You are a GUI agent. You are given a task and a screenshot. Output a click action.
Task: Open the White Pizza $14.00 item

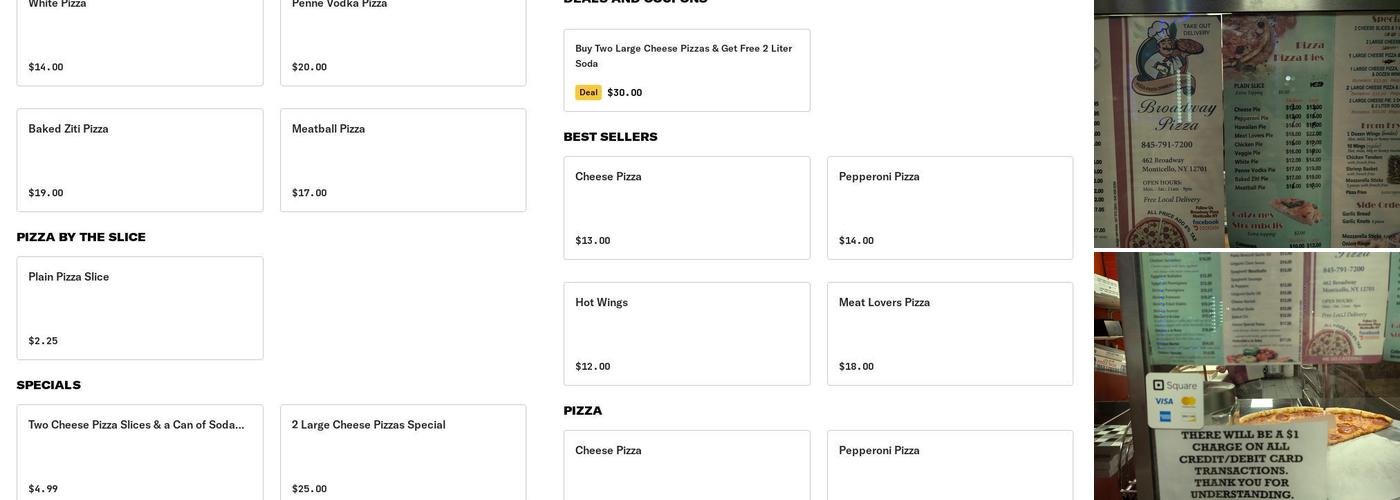click(x=140, y=40)
